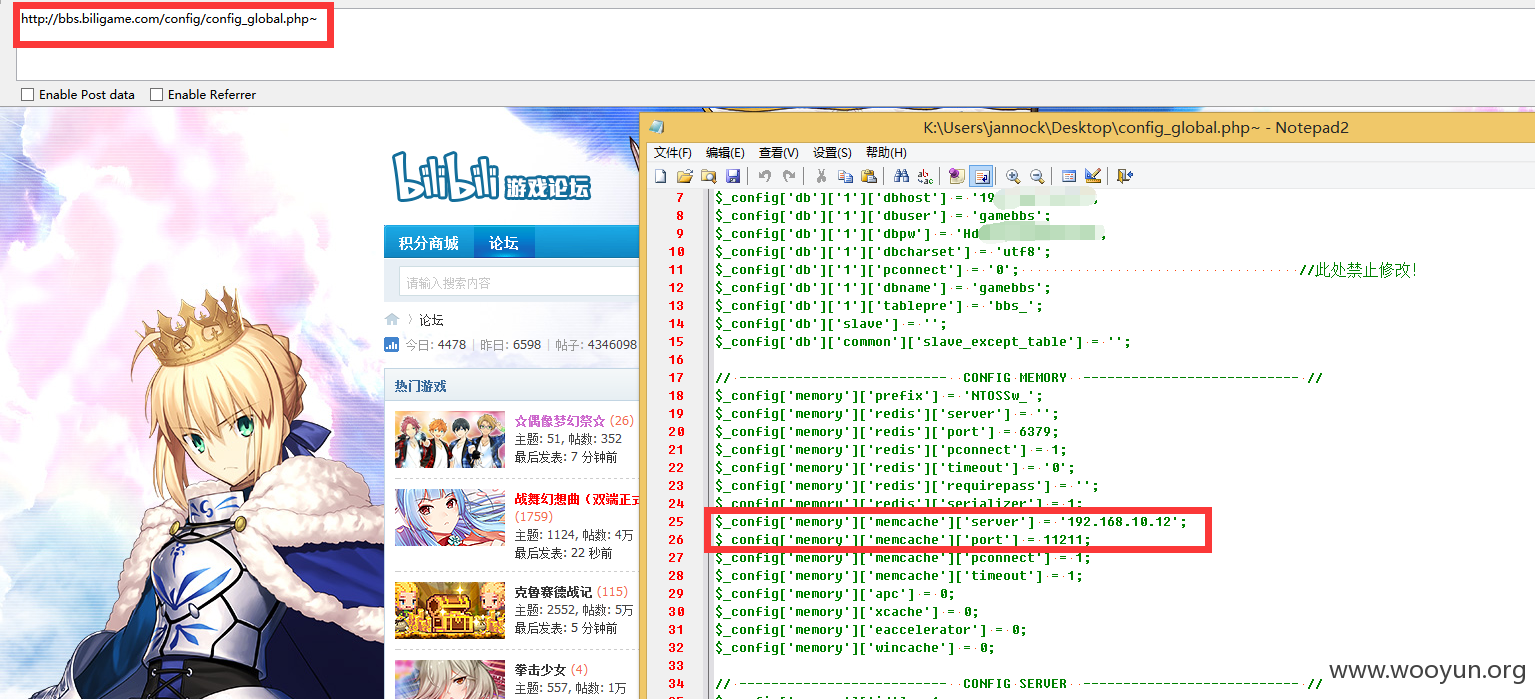Click 战舞幻想曲 game thumbnail
This screenshot has width=1535, height=699.
pyautogui.click(x=450, y=517)
